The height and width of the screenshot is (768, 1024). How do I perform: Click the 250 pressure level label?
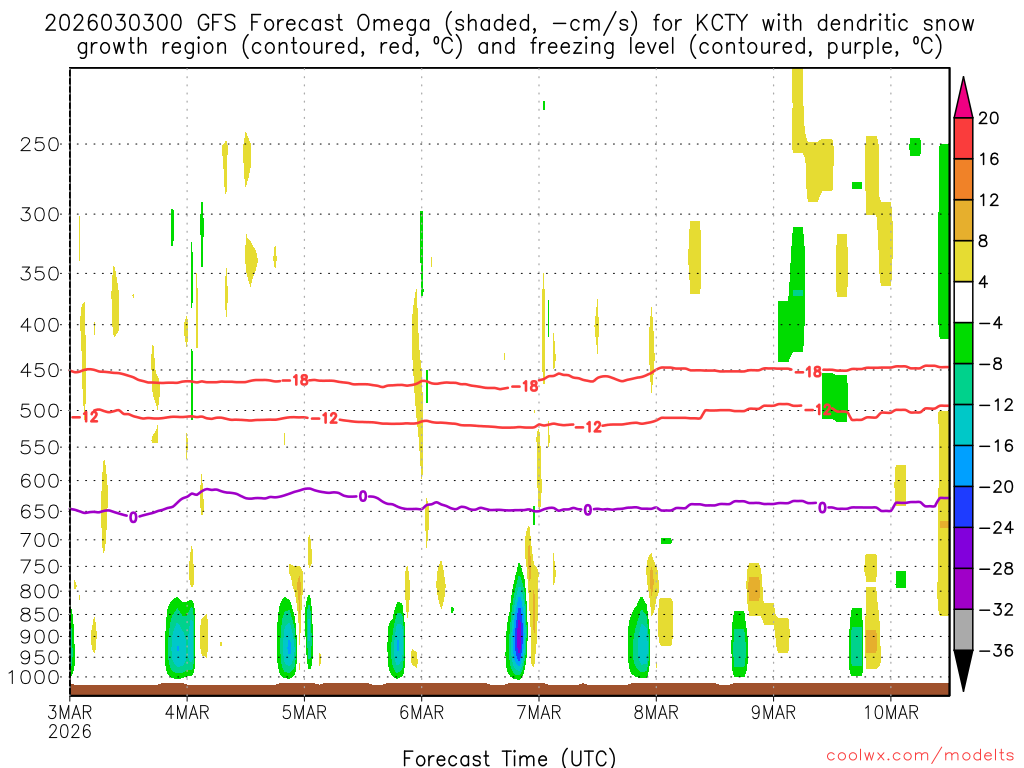[x=40, y=144]
